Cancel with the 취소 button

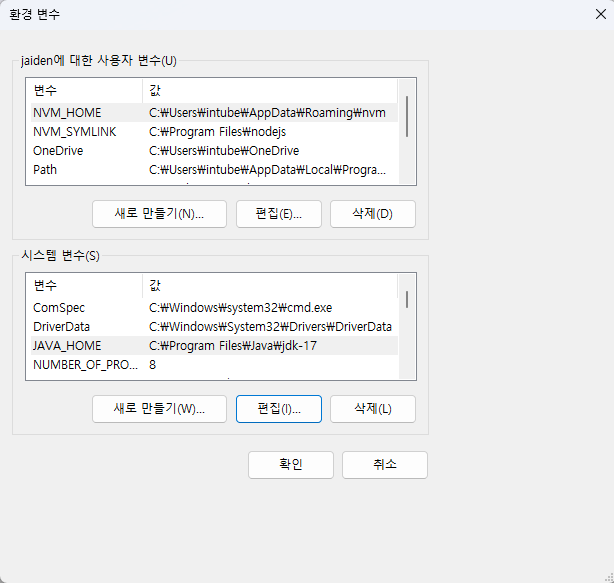pos(385,465)
